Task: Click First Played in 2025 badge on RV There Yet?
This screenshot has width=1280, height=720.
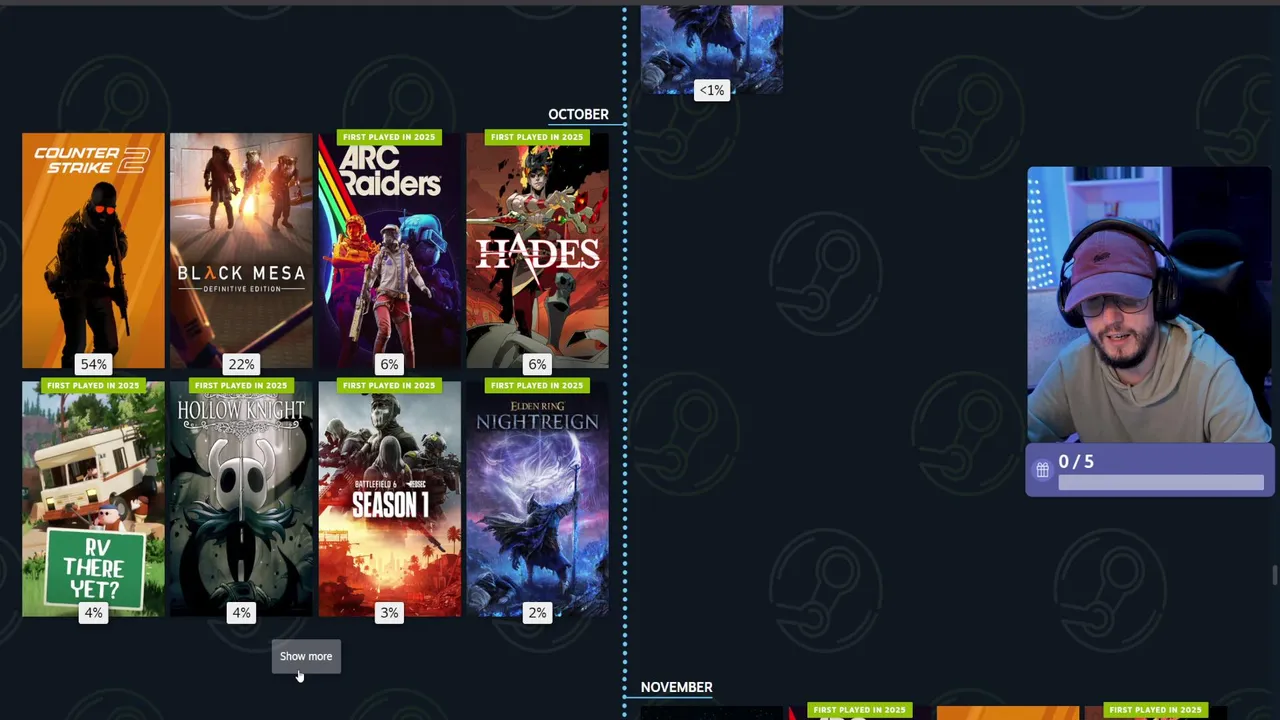Action: pos(93,385)
